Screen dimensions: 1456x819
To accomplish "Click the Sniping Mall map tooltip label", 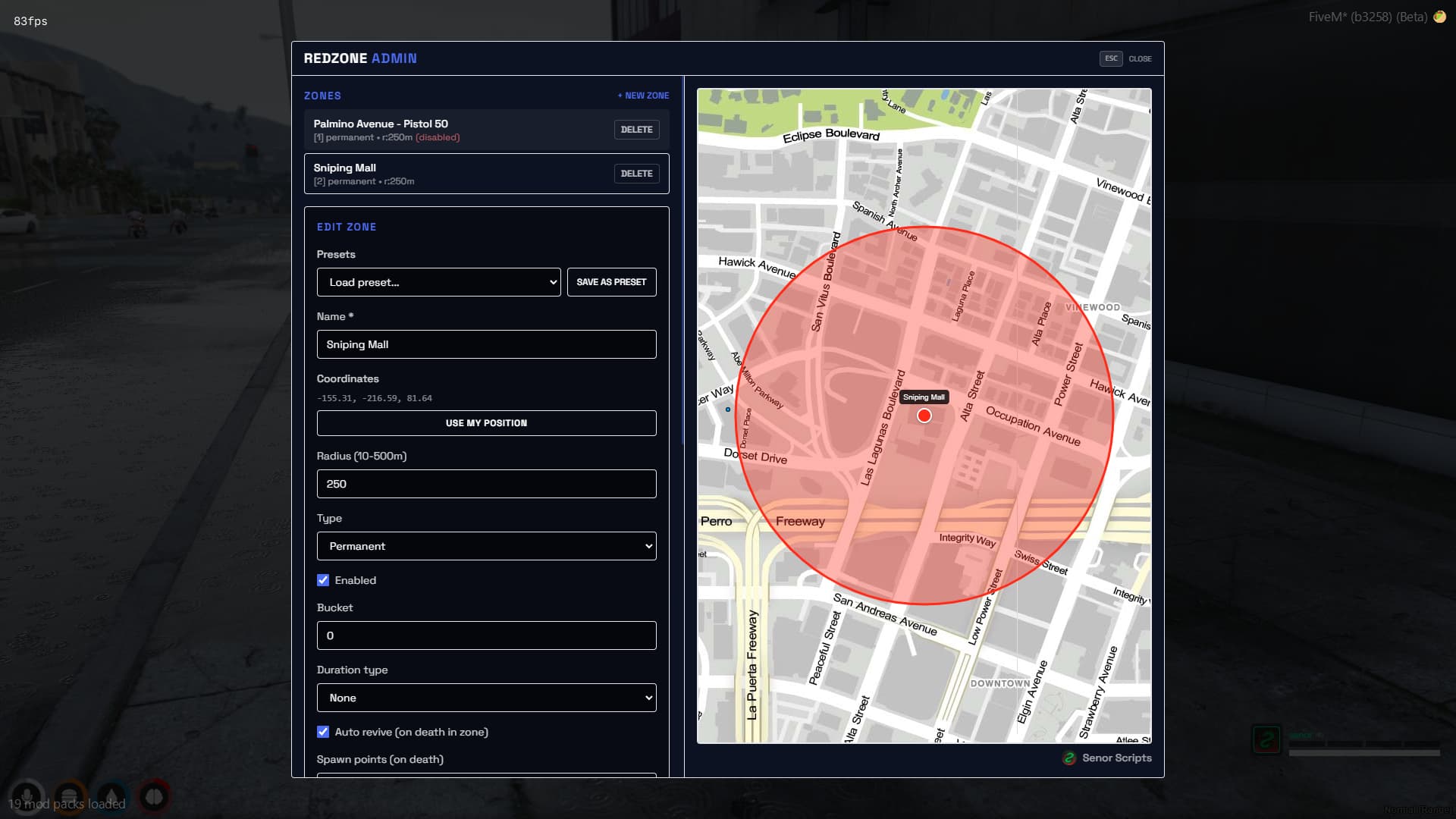I will pos(924,397).
